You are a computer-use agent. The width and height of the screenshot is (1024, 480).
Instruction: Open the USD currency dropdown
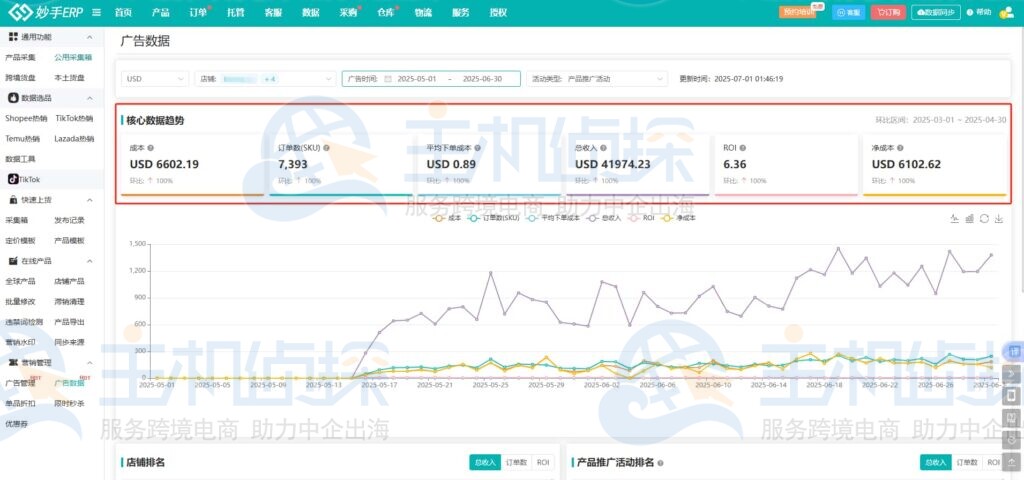(155, 78)
